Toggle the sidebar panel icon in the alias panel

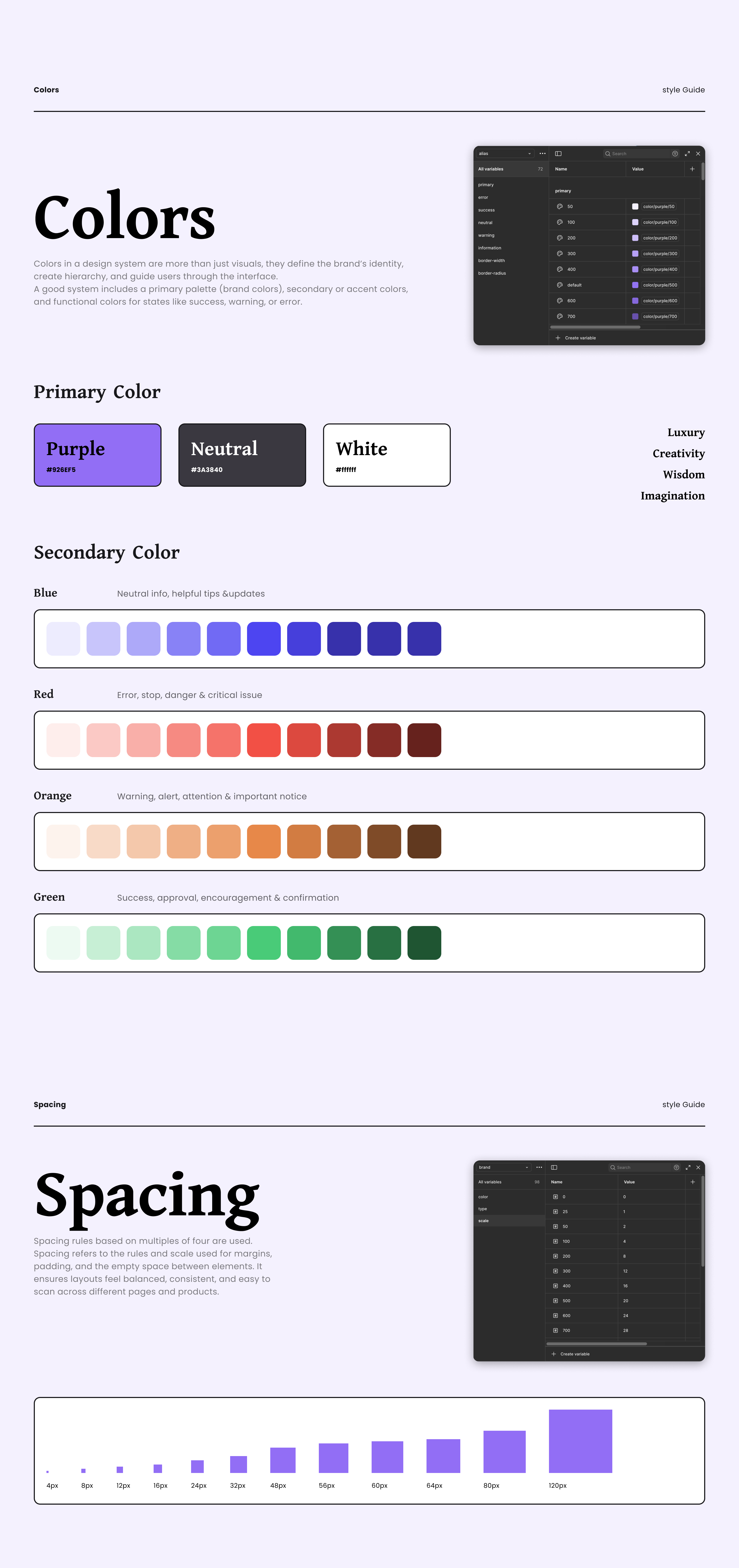558,154
